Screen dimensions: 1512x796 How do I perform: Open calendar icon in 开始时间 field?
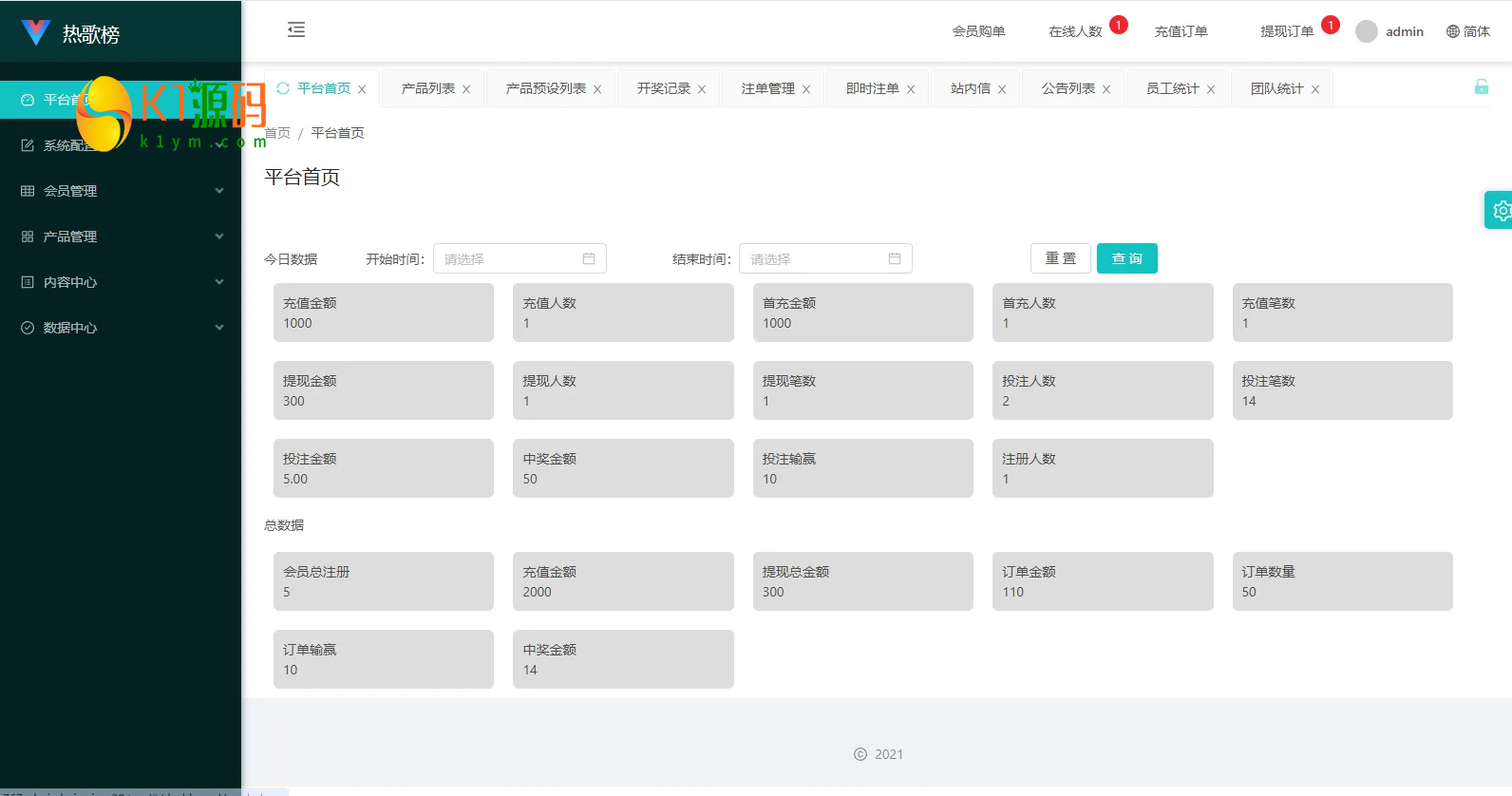pos(589,258)
